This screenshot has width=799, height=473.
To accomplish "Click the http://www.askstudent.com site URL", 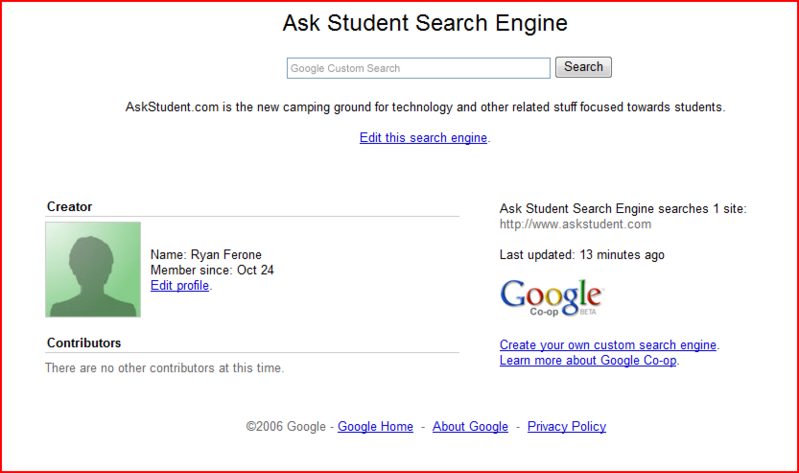I will coord(575,224).
